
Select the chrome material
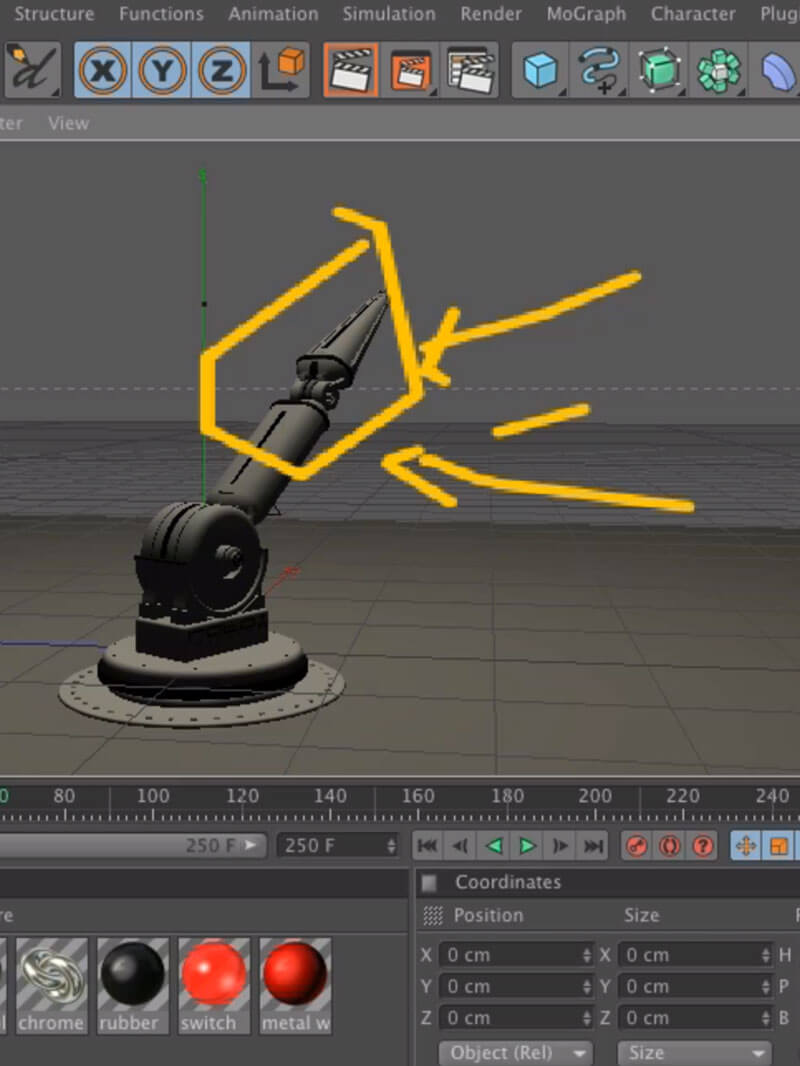point(52,986)
